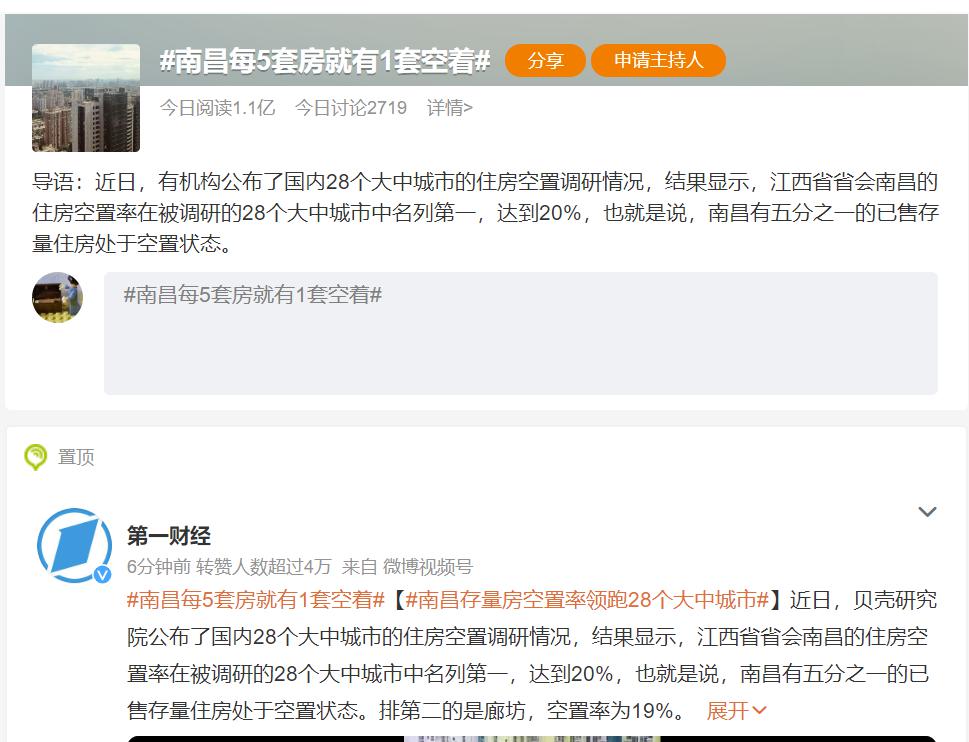Click the 转赞人数超过4万 text
Viewport: 969px width, 742px height.
(264, 567)
